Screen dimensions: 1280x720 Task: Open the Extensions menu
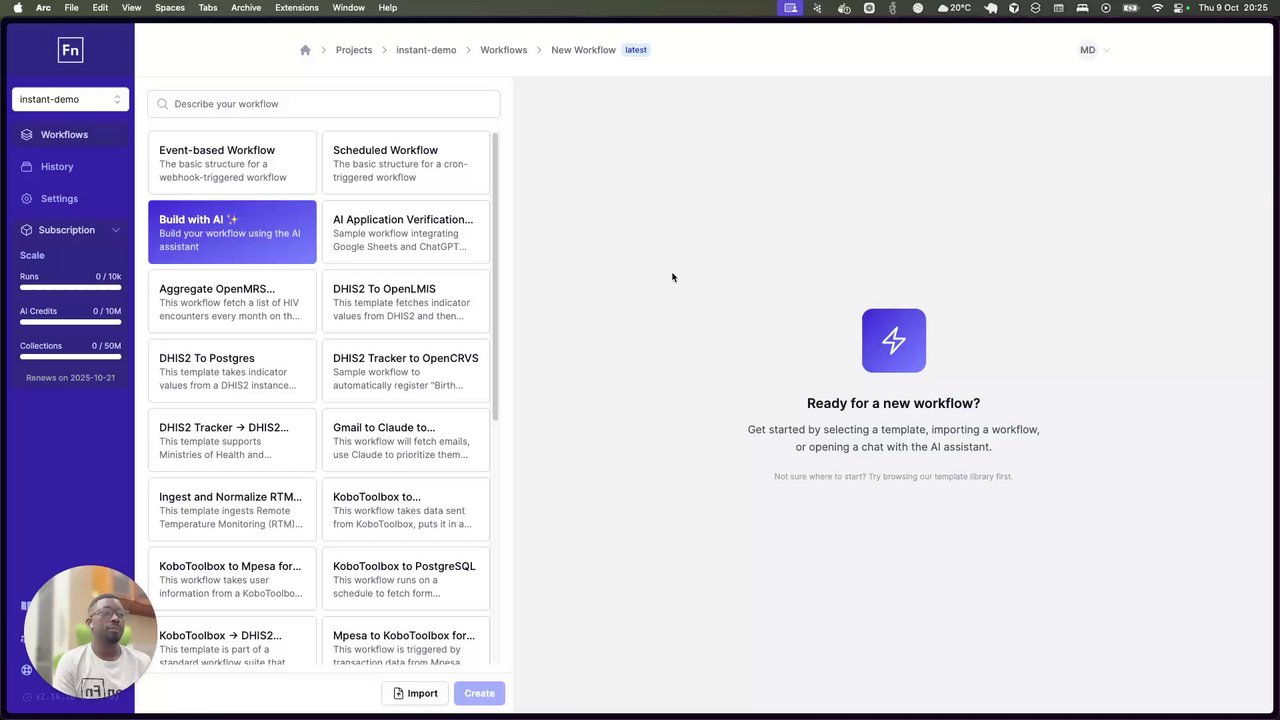pos(297,8)
